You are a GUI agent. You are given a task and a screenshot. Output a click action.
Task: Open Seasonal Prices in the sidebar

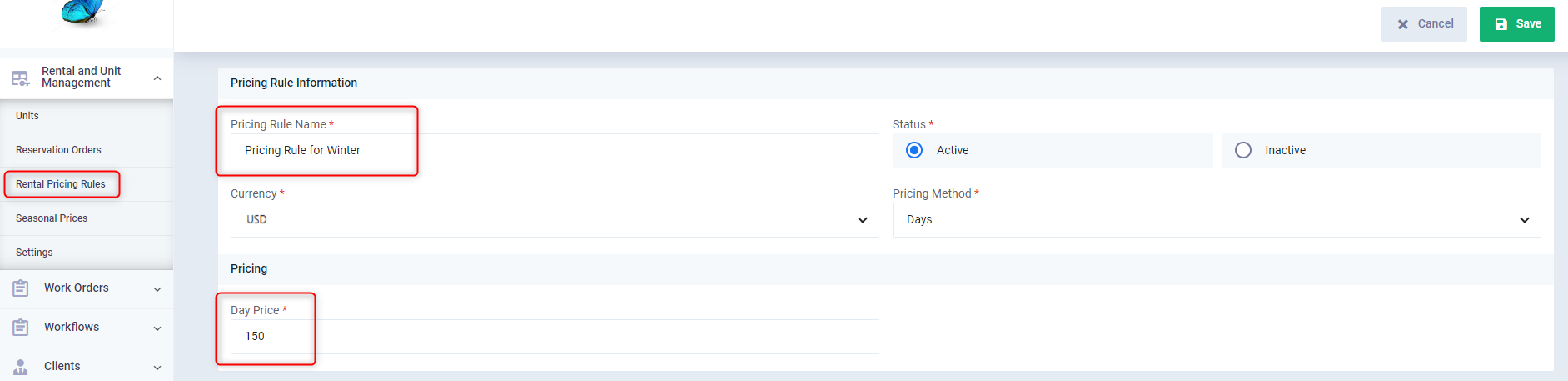pos(87,218)
